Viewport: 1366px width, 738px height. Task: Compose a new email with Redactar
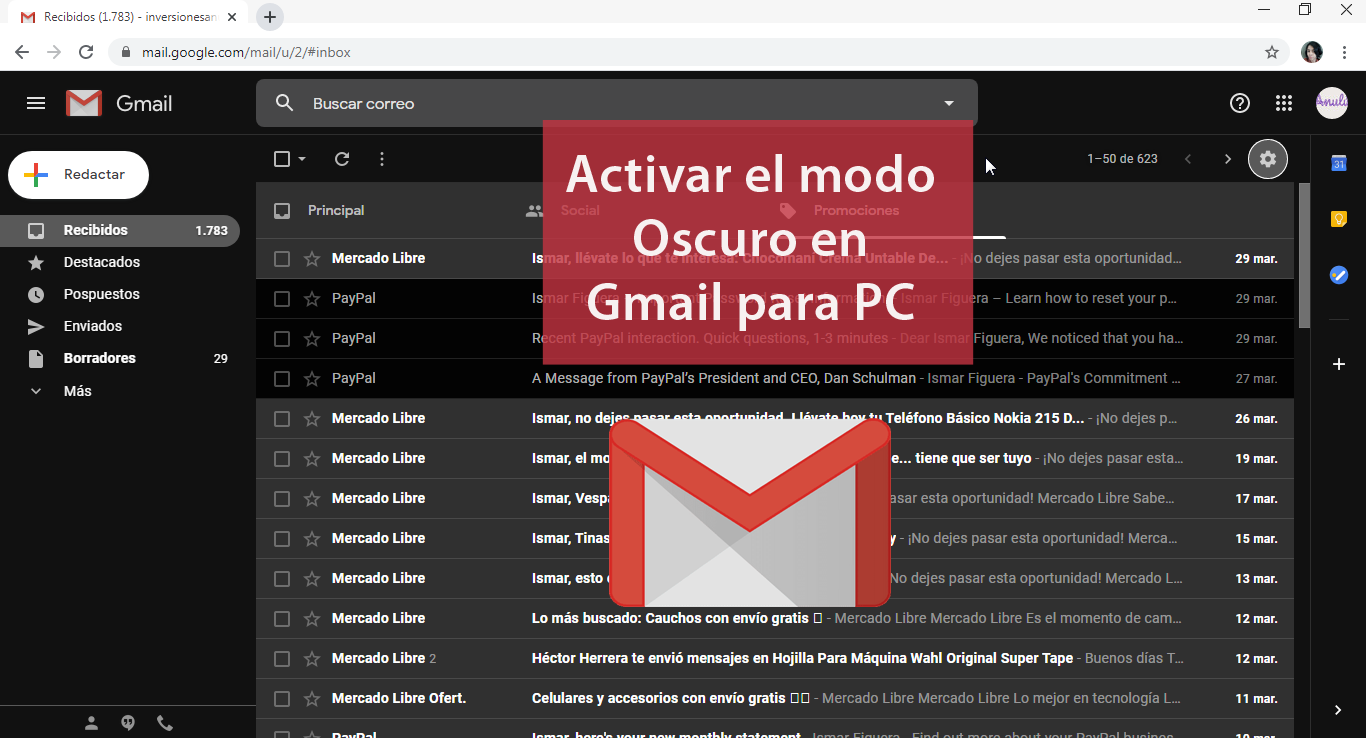coord(79,175)
